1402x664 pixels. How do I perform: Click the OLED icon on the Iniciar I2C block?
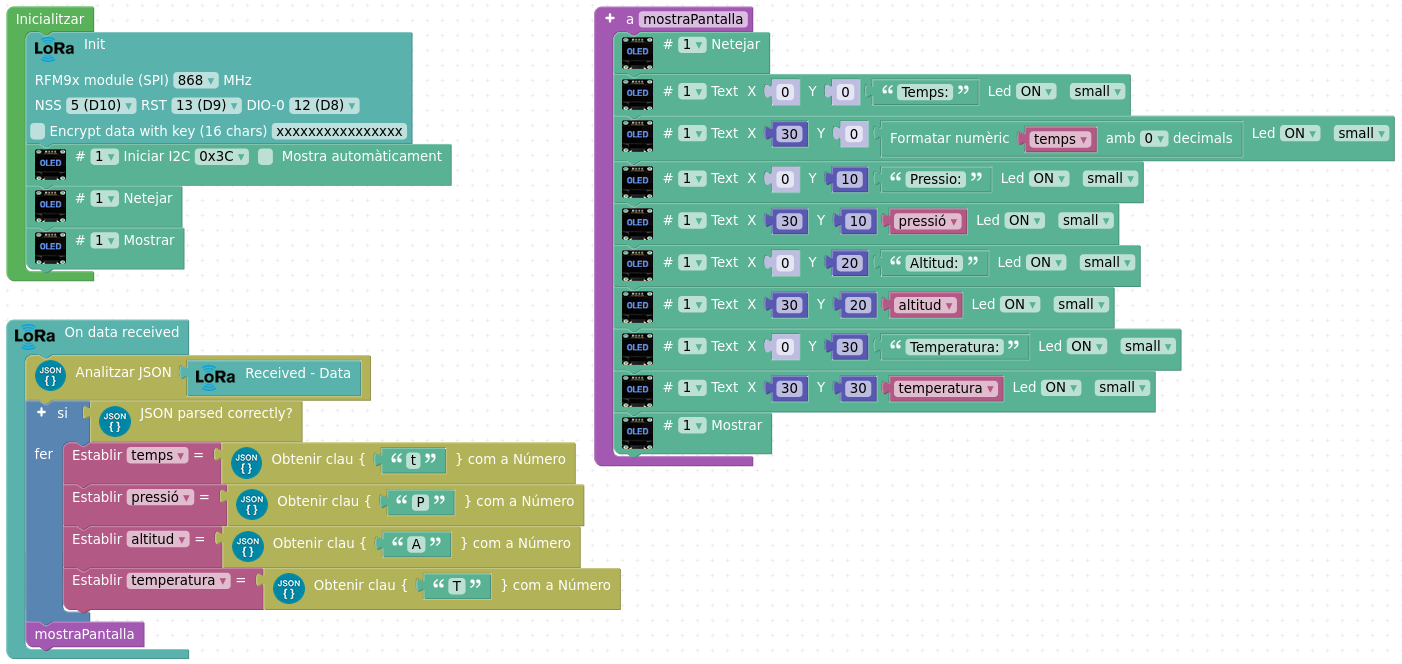(x=50, y=164)
